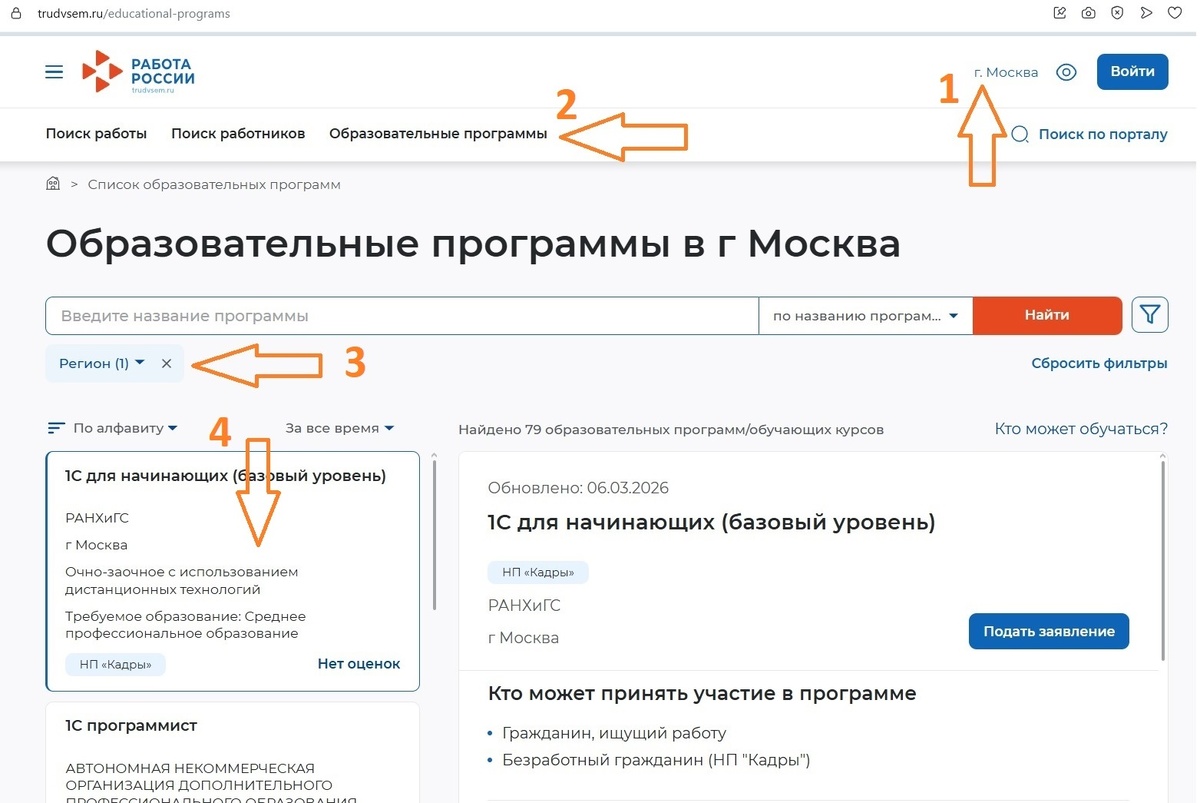Click the magnifier icon of portal search
This screenshot has width=1200, height=803.
coord(1020,134)
